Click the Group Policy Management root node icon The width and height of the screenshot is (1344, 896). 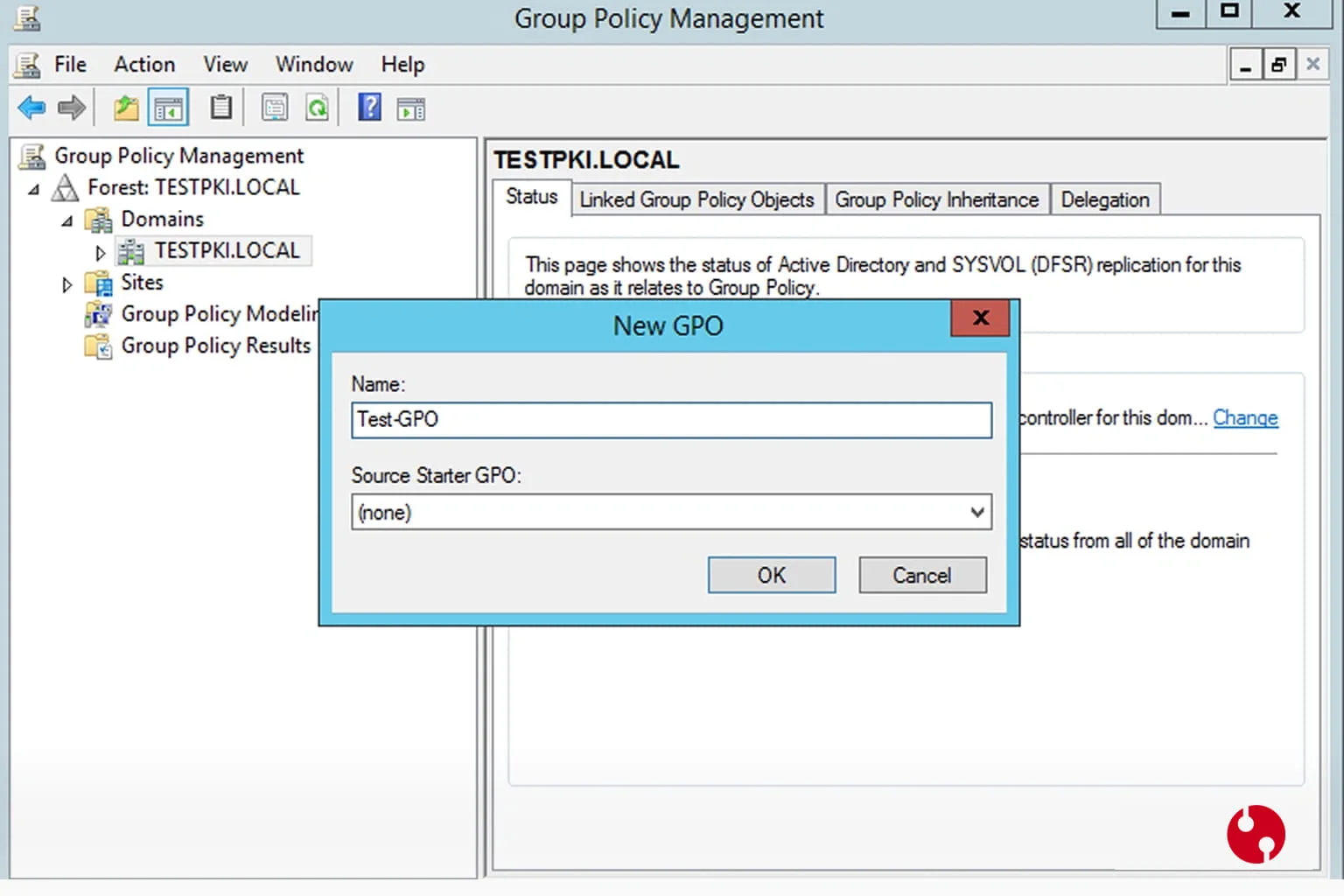32,157
